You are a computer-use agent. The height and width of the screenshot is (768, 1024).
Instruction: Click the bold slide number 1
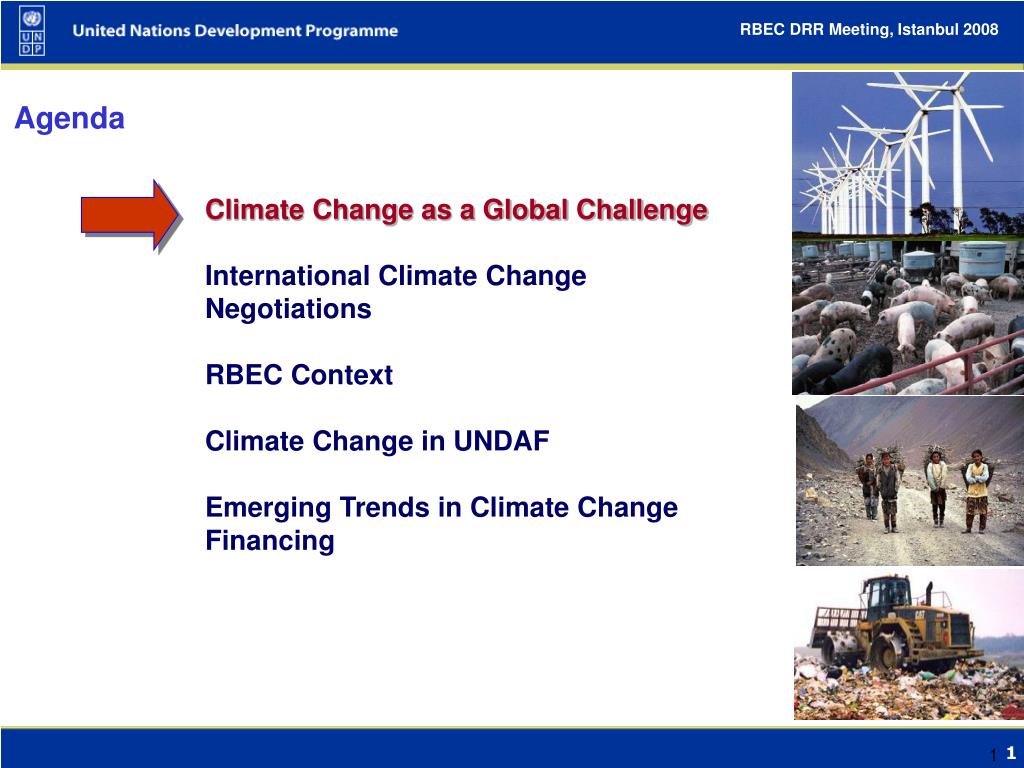(x=1011, y=752)
